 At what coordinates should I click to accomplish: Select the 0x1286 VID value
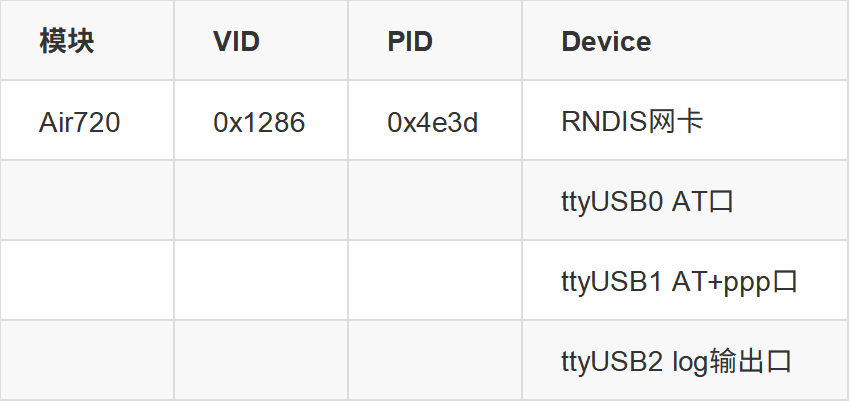[x=261, y=120]
